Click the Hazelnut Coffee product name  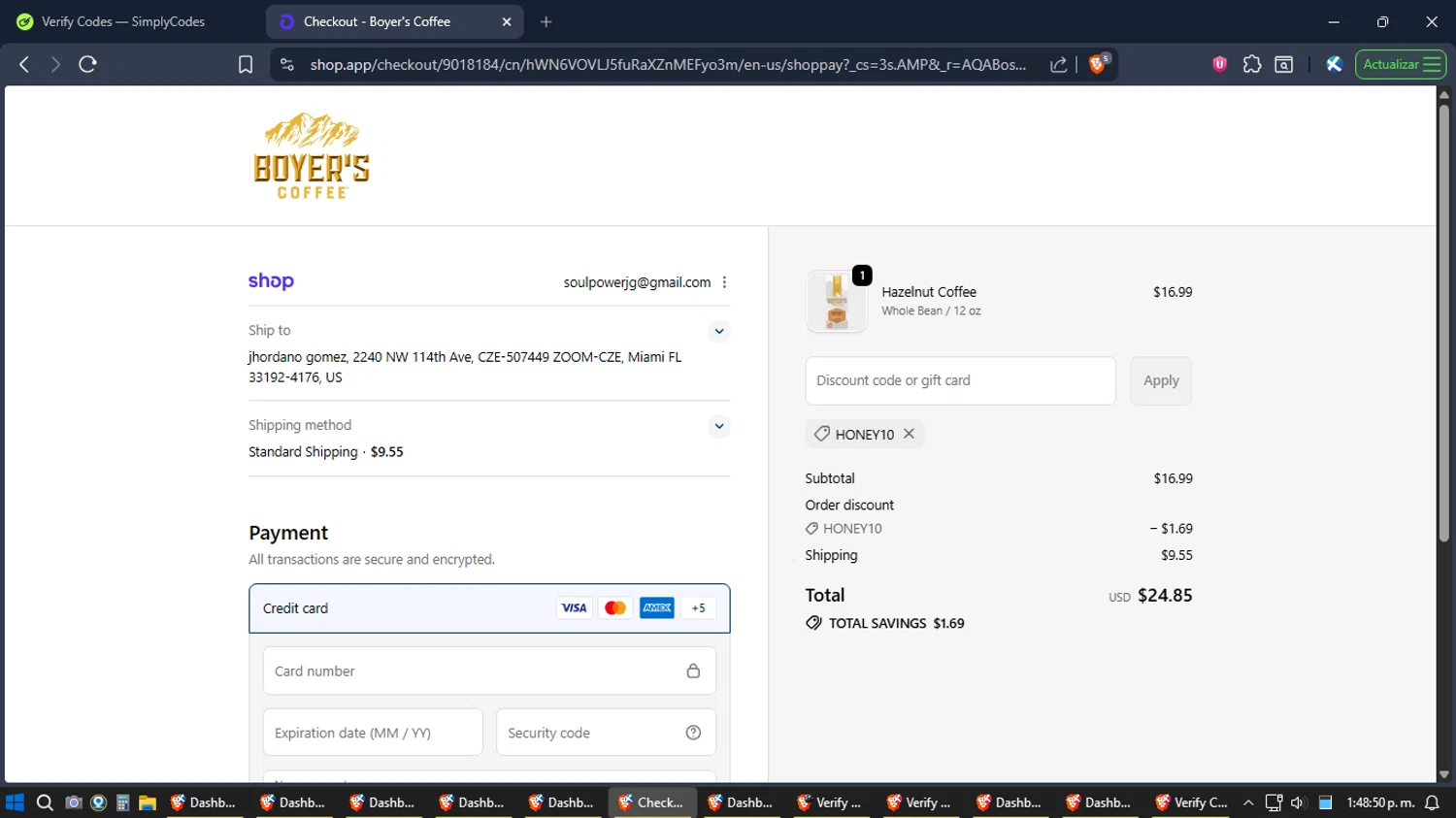pos(929,292)
